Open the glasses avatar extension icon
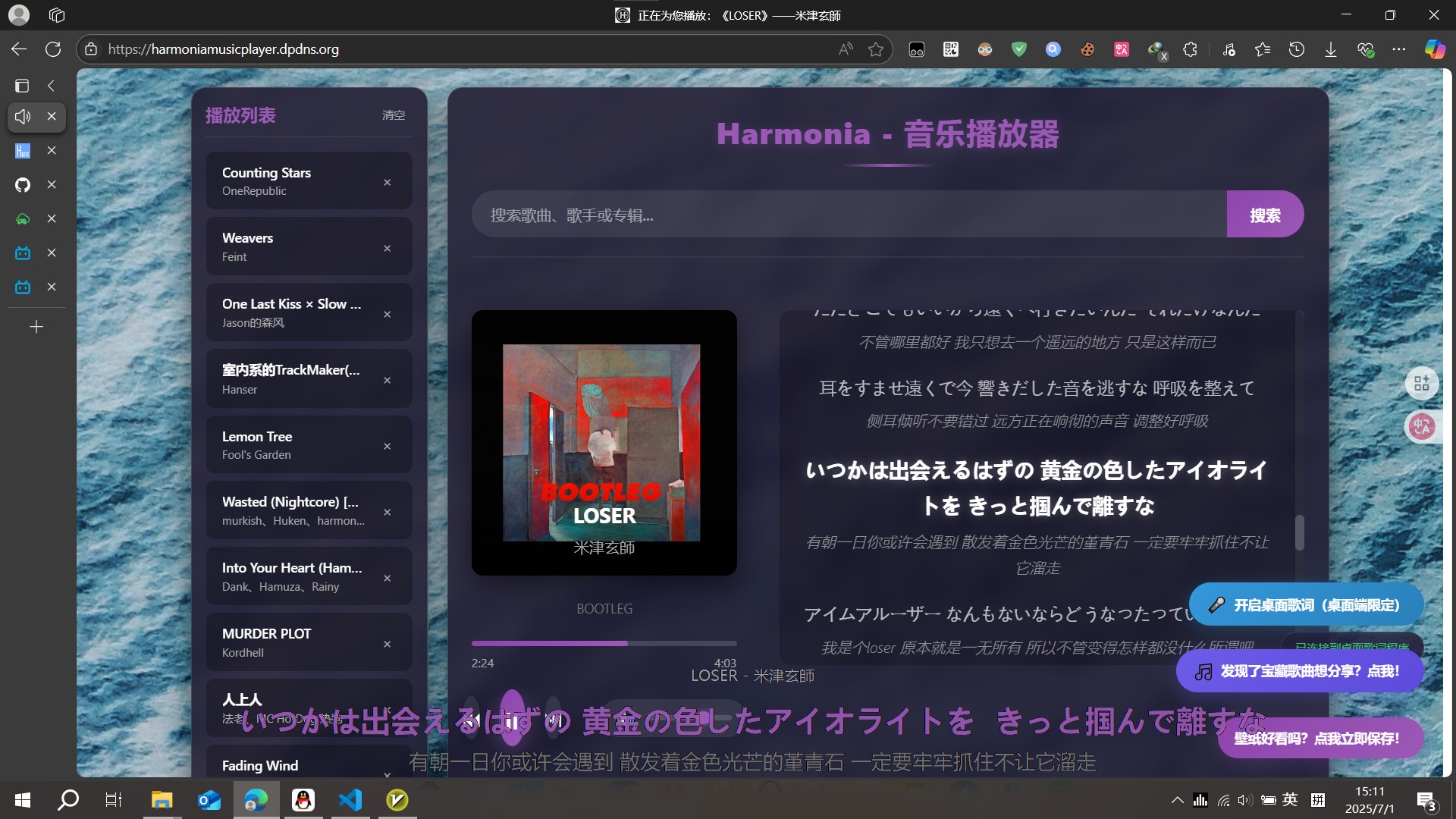This screenshot has height=819, width=1456. 984,49
